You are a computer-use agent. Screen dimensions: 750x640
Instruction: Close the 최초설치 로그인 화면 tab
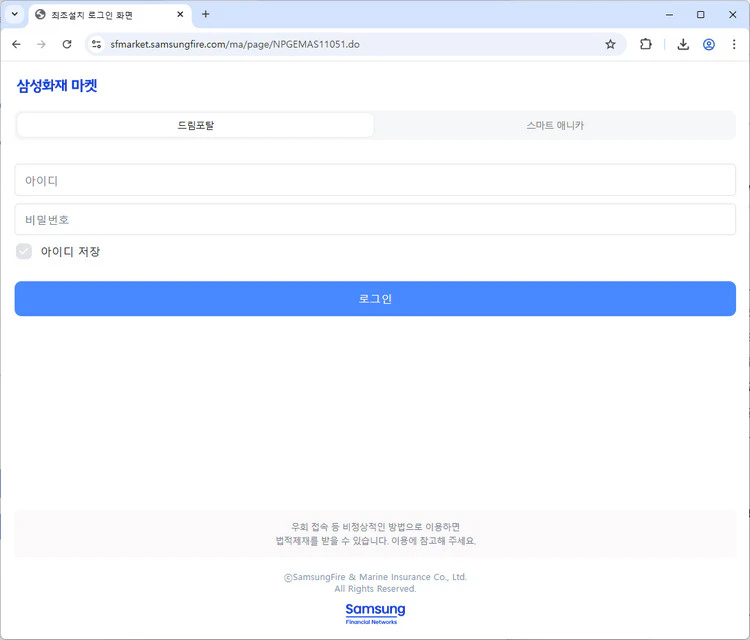[180, 14]
